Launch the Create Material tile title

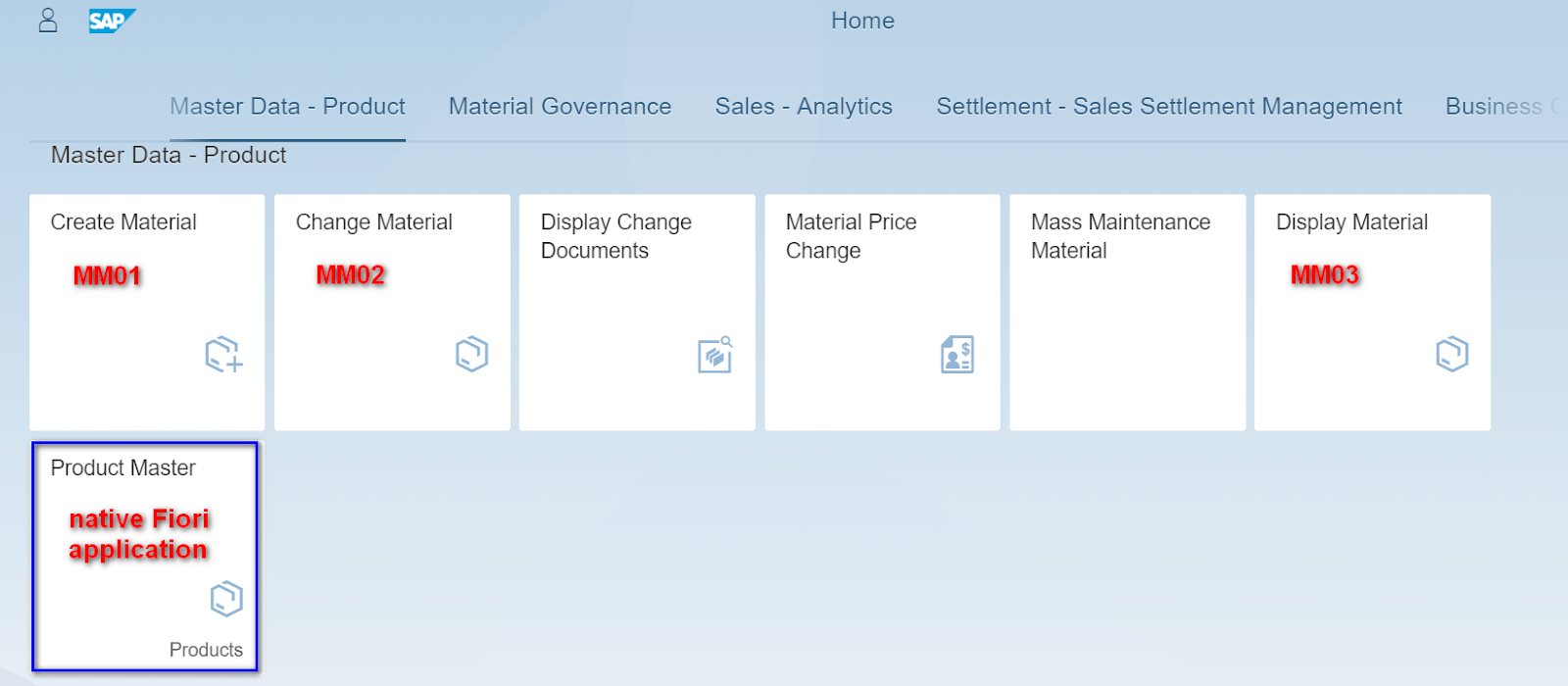tap(123, 222)
